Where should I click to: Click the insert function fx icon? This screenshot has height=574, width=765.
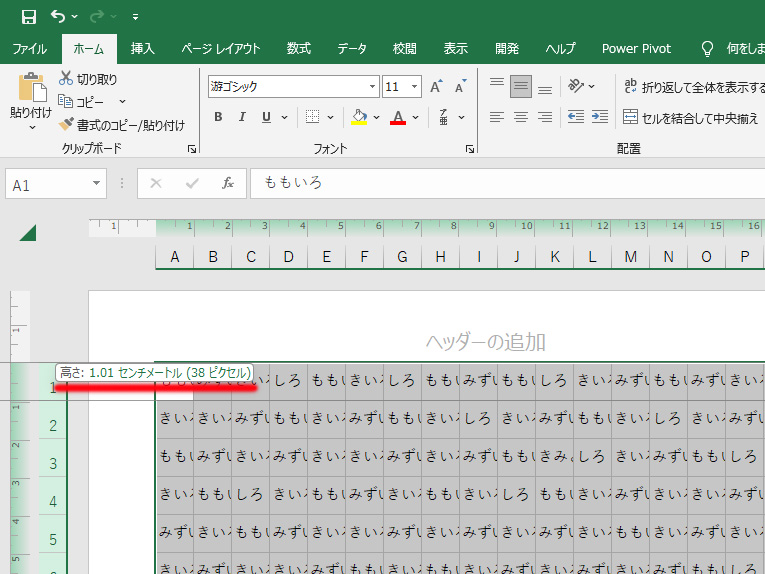click(x=228, y=183)
